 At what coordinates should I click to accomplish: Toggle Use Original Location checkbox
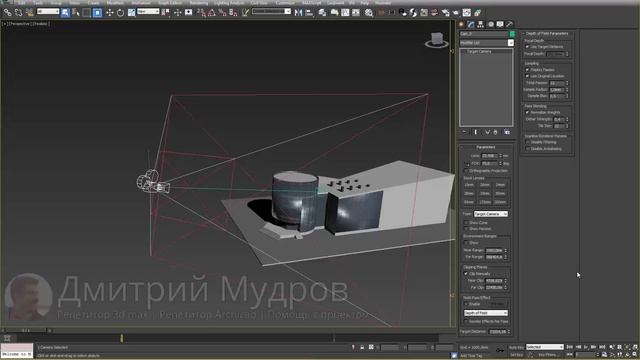pyautogui.click(x=527, y=76)
